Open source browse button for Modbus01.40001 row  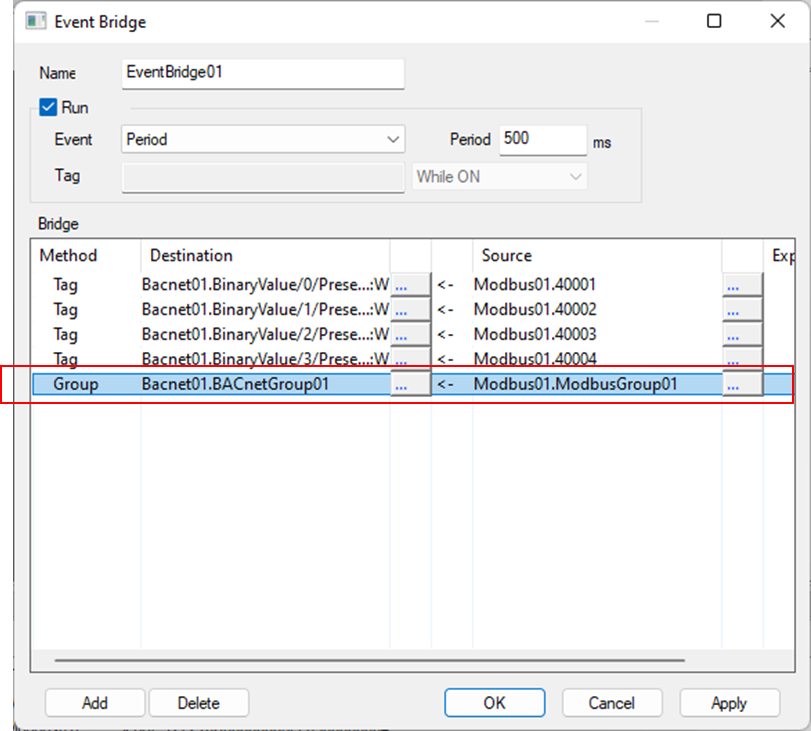[x=742, y=285]
